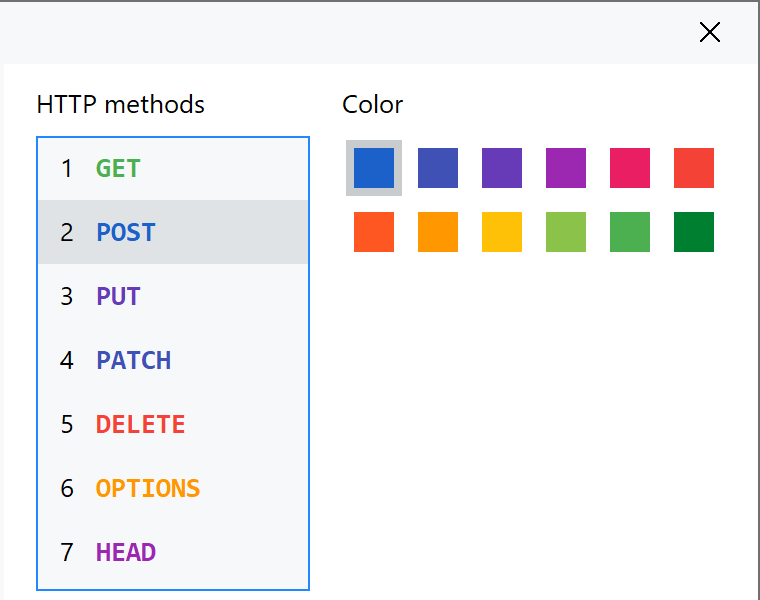Pick the orange color swatch

coord(438,232)
